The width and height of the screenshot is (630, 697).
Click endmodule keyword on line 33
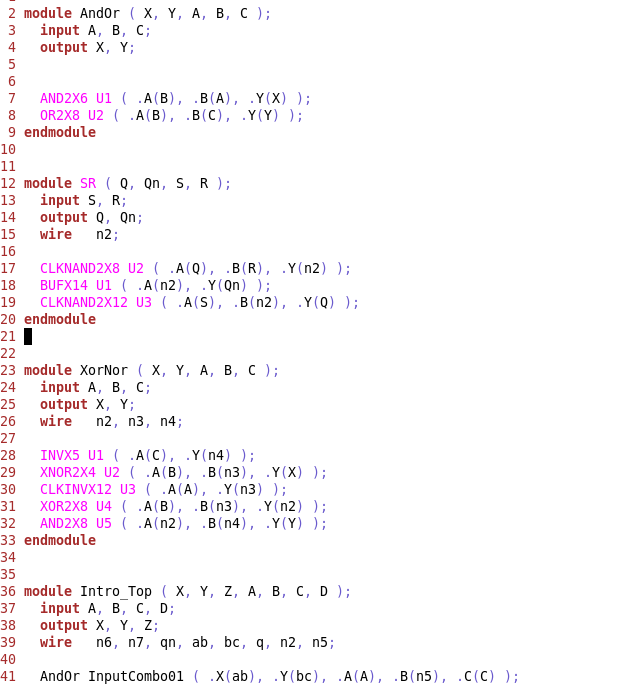click(60, 541)
